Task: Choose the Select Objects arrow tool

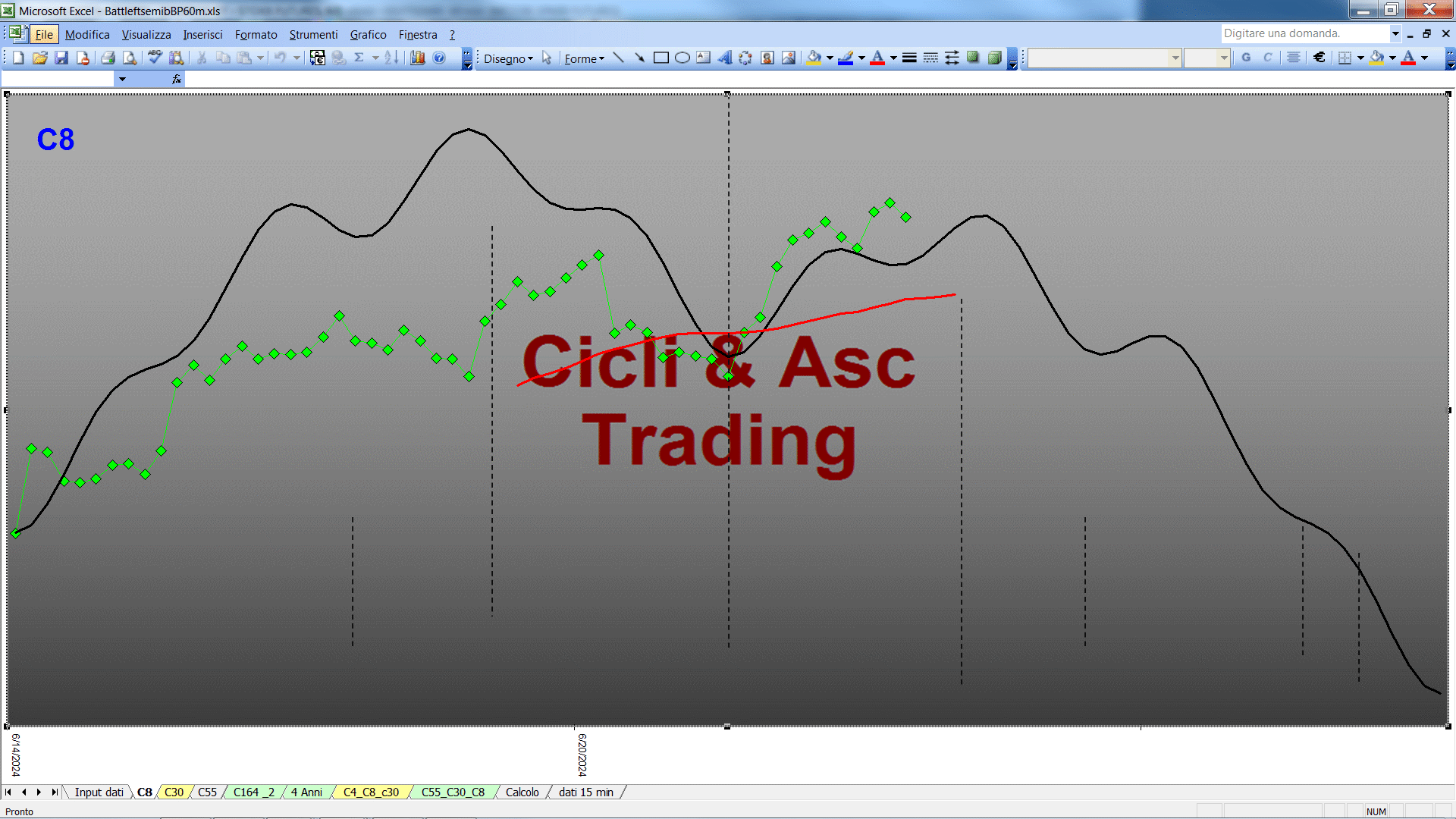Action: pyautogui.click(x=547, y=58)
